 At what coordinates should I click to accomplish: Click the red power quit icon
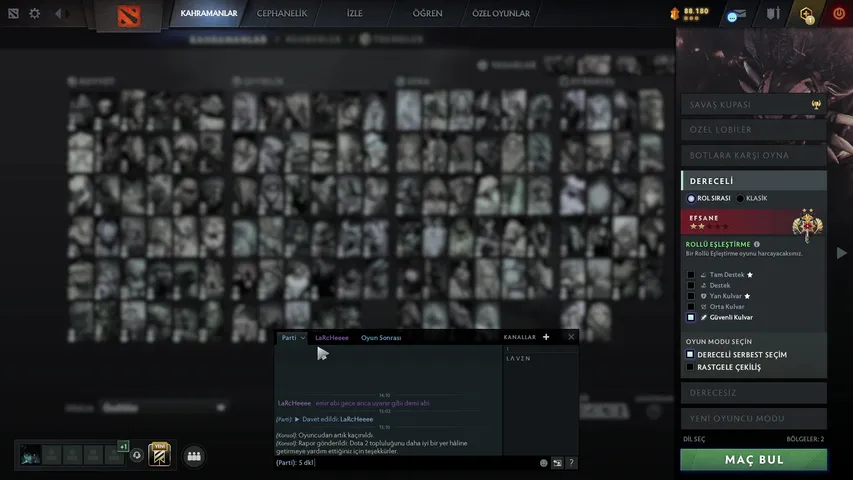pos(839,14)
